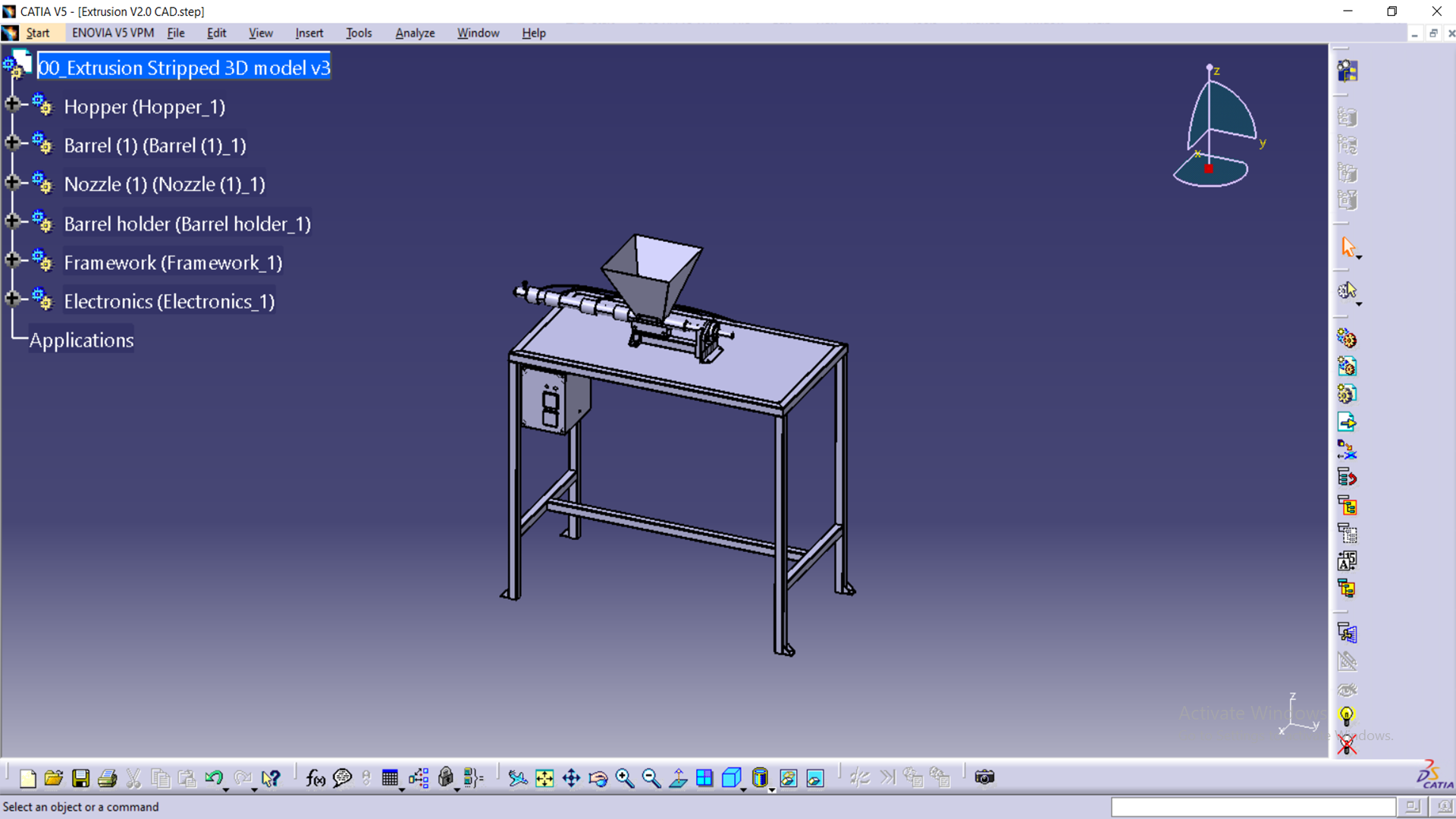Click the command input field in status bar
This screenshot has height=819, width=1456.
point(1253,807)
